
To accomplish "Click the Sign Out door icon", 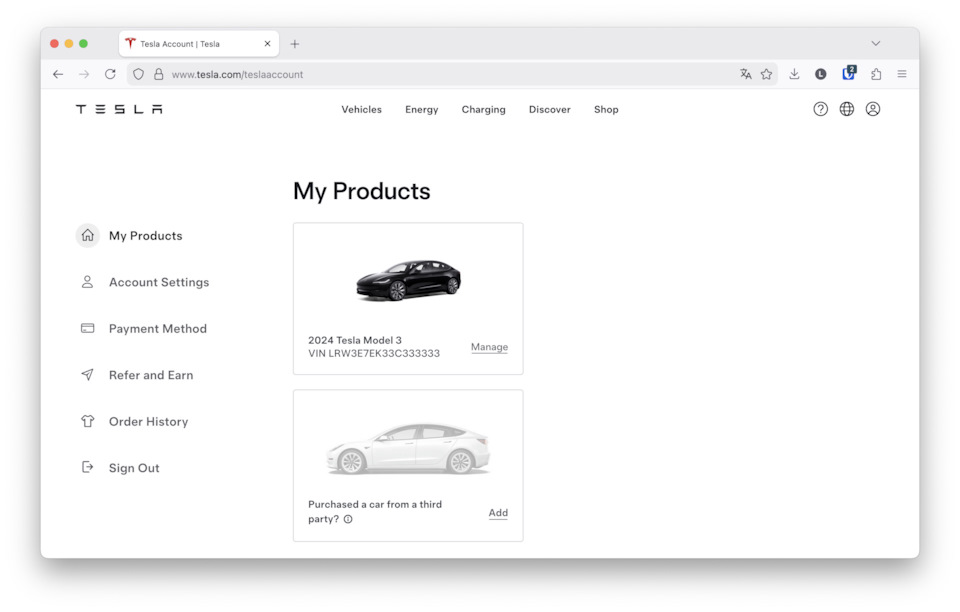I will point(88,467).
